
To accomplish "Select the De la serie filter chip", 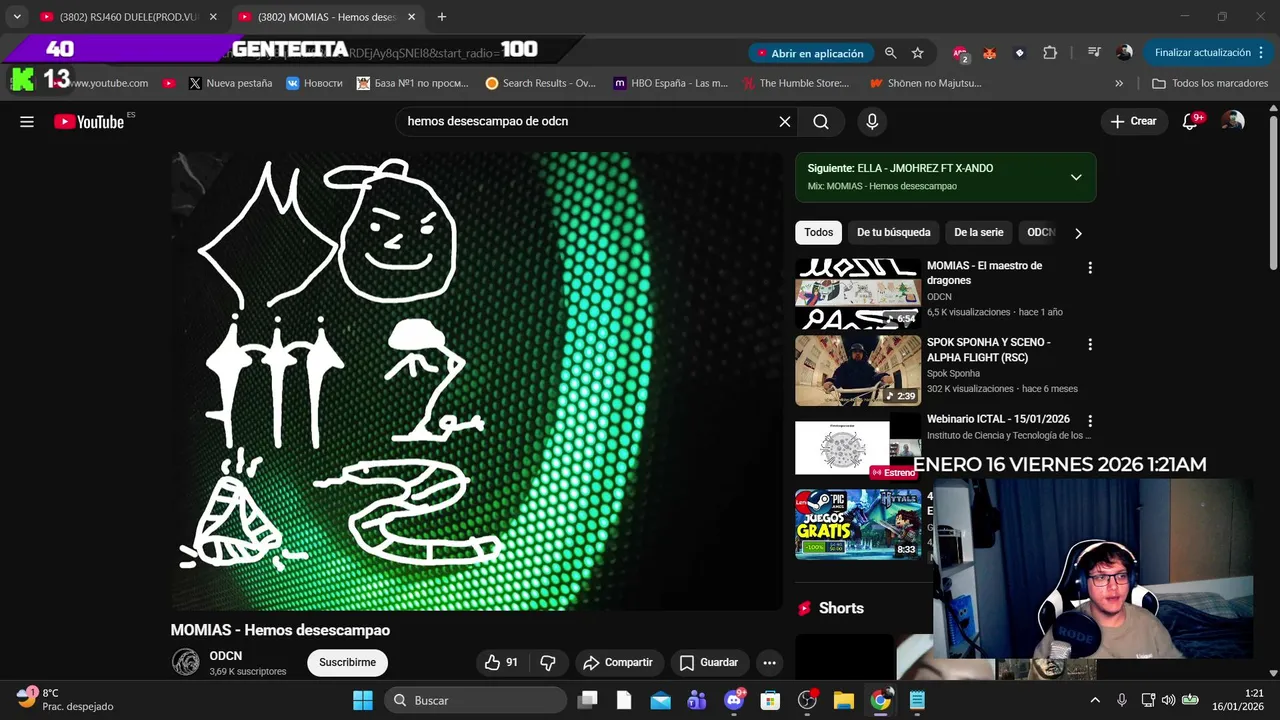I will point(978,233).
